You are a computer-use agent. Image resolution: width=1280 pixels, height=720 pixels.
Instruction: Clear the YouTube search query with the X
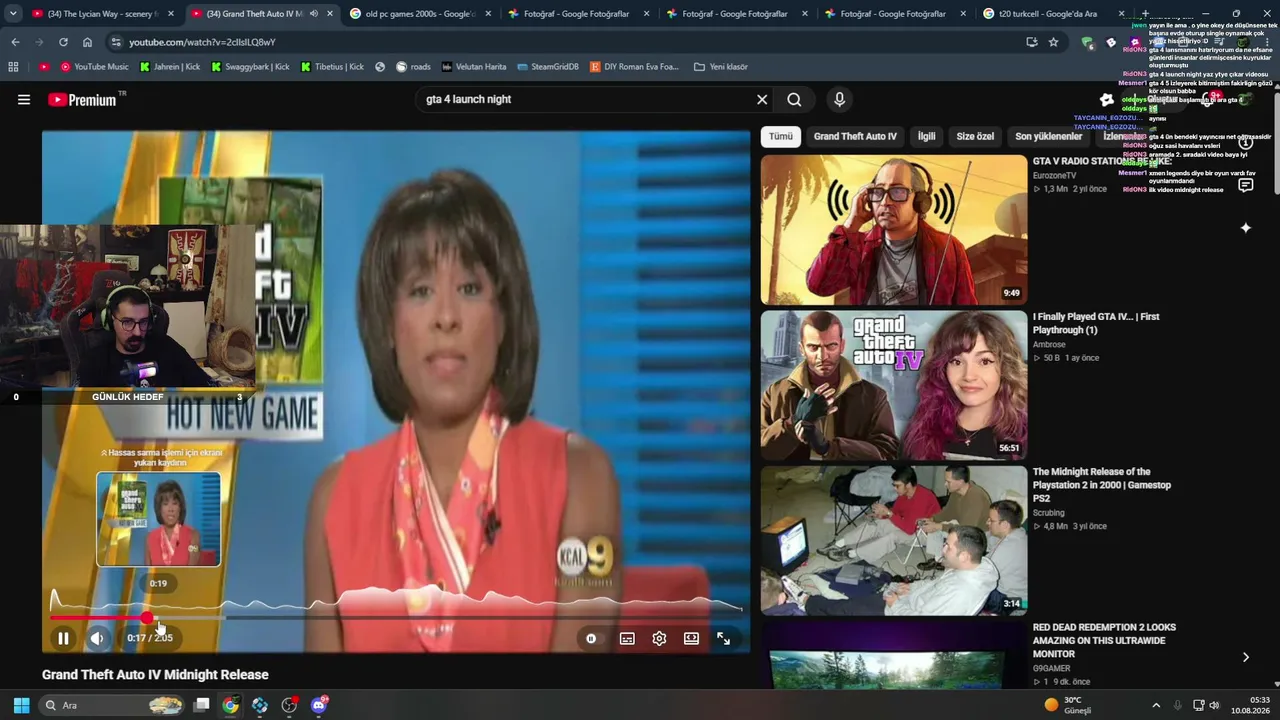(x=762, y=99)
